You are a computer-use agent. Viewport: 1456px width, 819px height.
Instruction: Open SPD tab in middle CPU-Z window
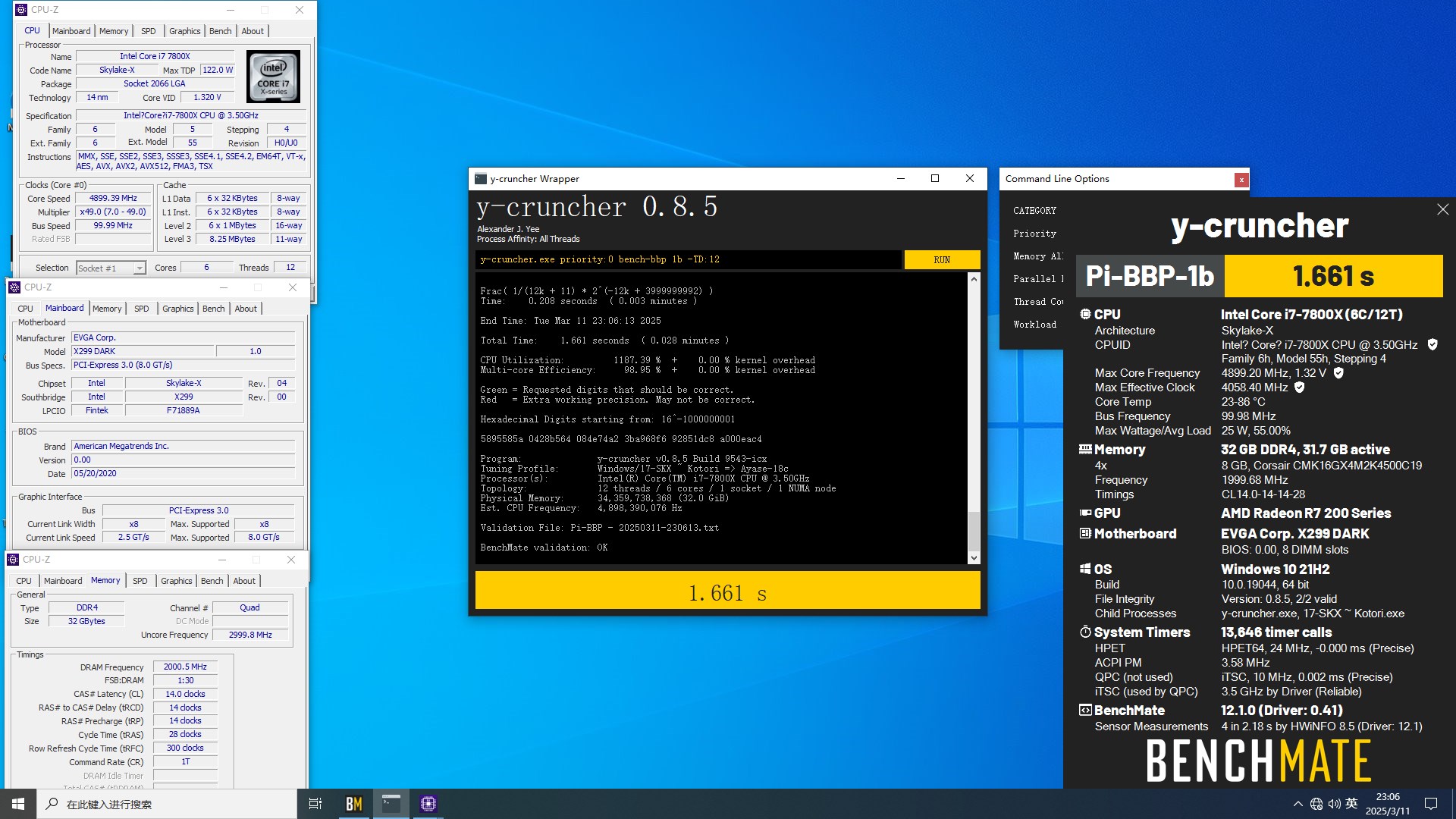click(x=142, y=309)
